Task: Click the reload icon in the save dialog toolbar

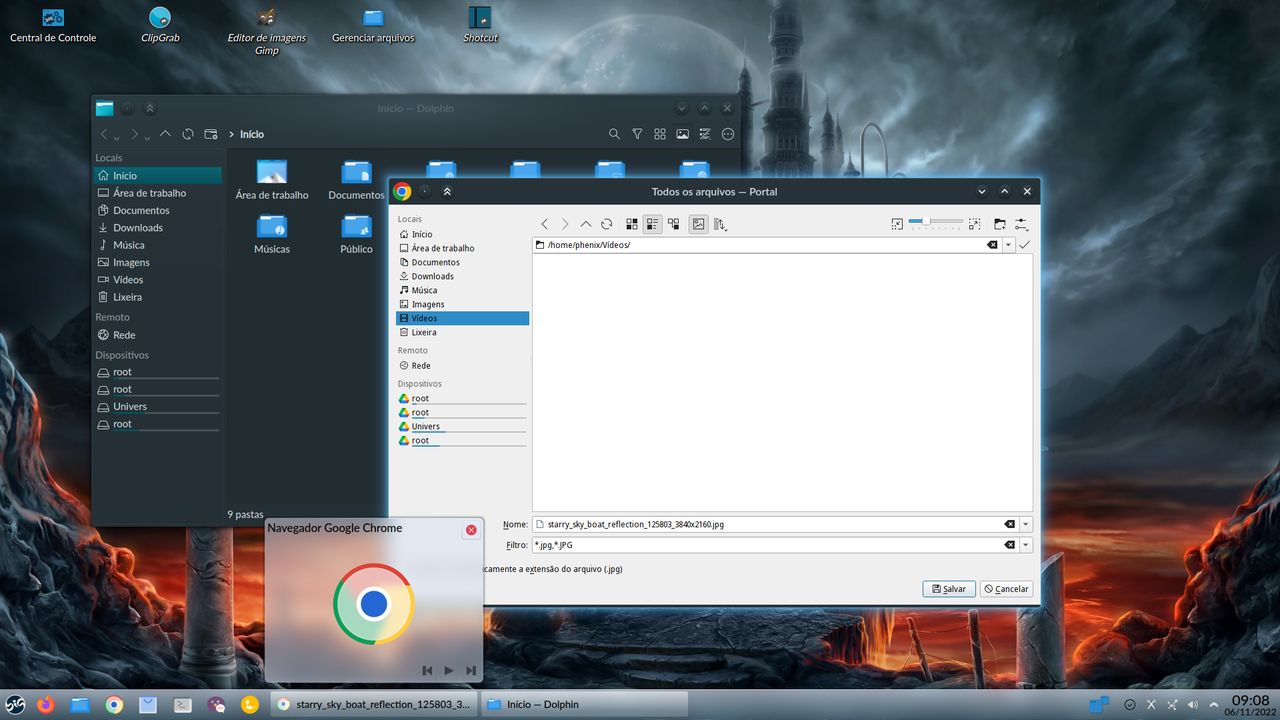Action: (x=606, y=224)
